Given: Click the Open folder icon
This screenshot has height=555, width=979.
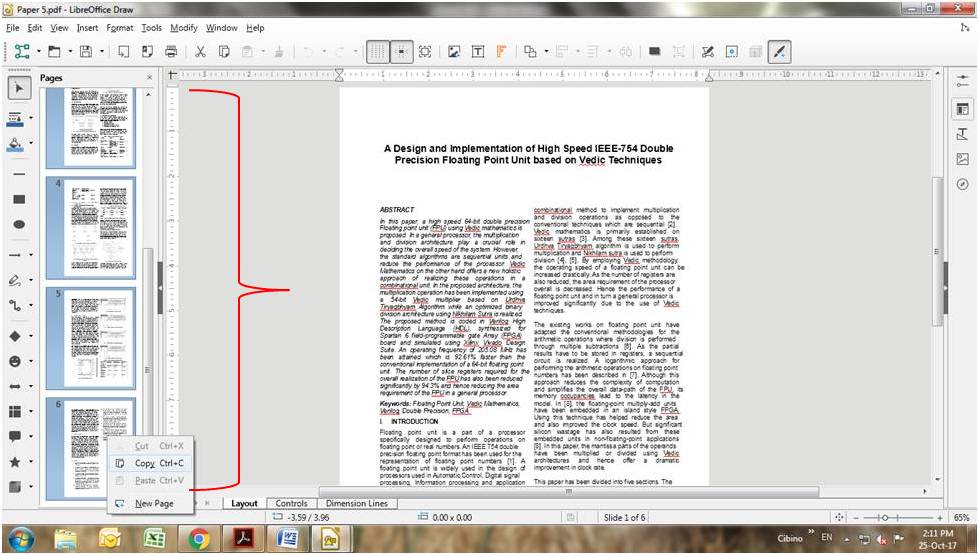Looking at the screenshot, I should (x=54, y=52).
